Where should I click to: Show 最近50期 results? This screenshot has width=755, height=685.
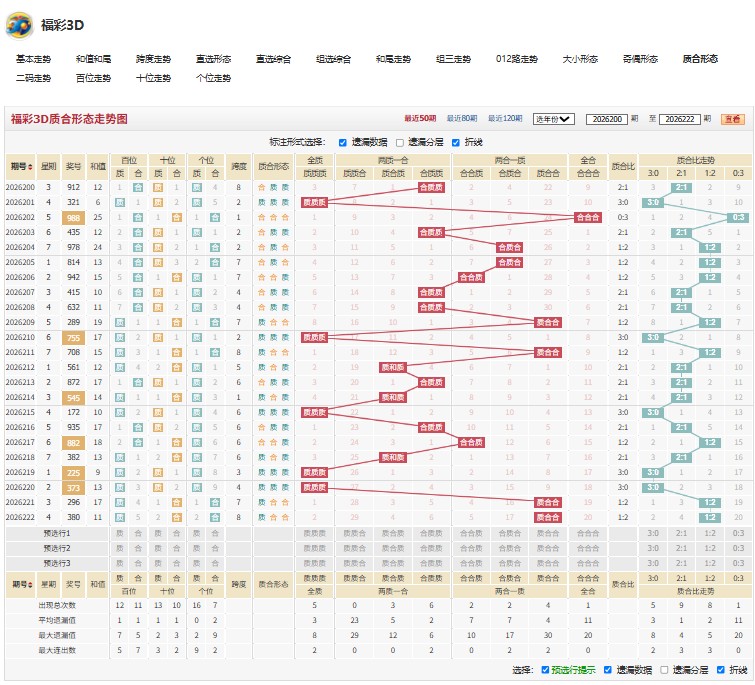[420, 118]
